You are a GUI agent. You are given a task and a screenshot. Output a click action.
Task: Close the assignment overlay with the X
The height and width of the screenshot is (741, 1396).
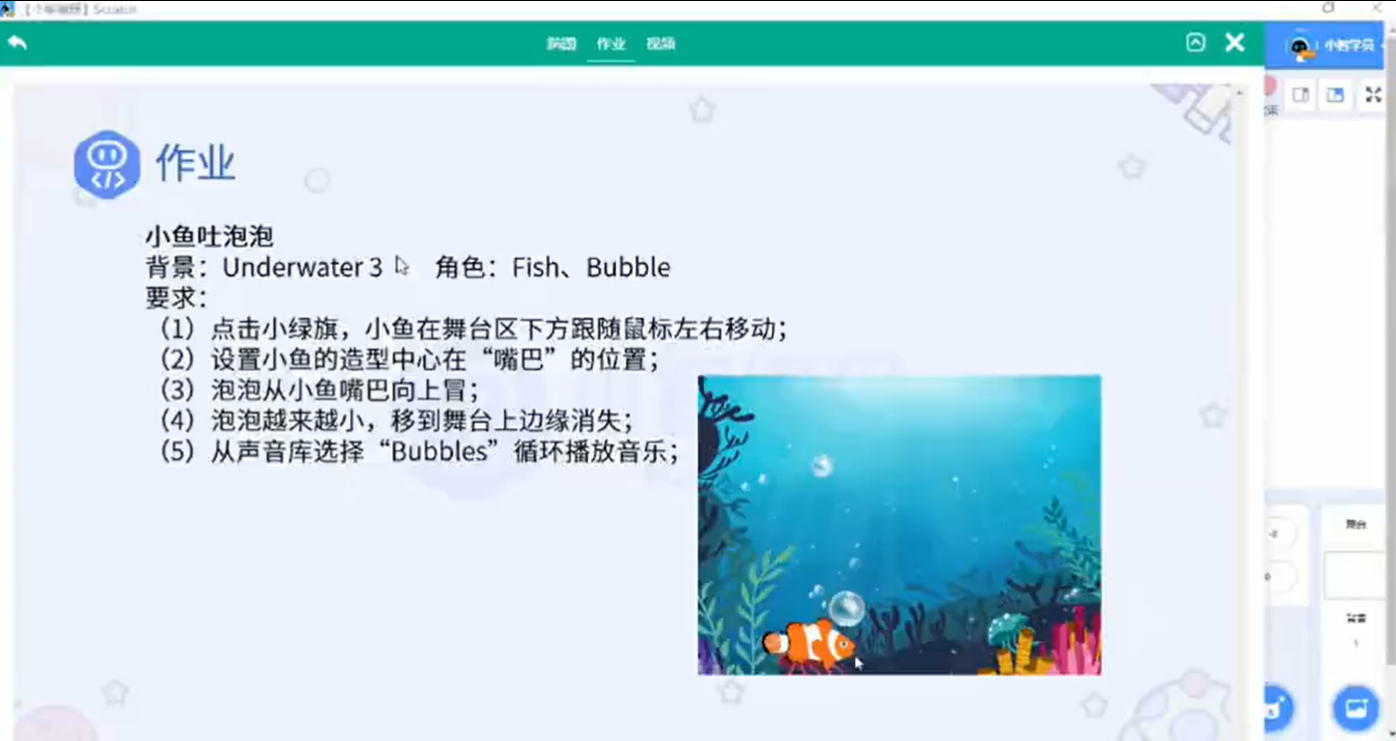(x=1234, y=43)
